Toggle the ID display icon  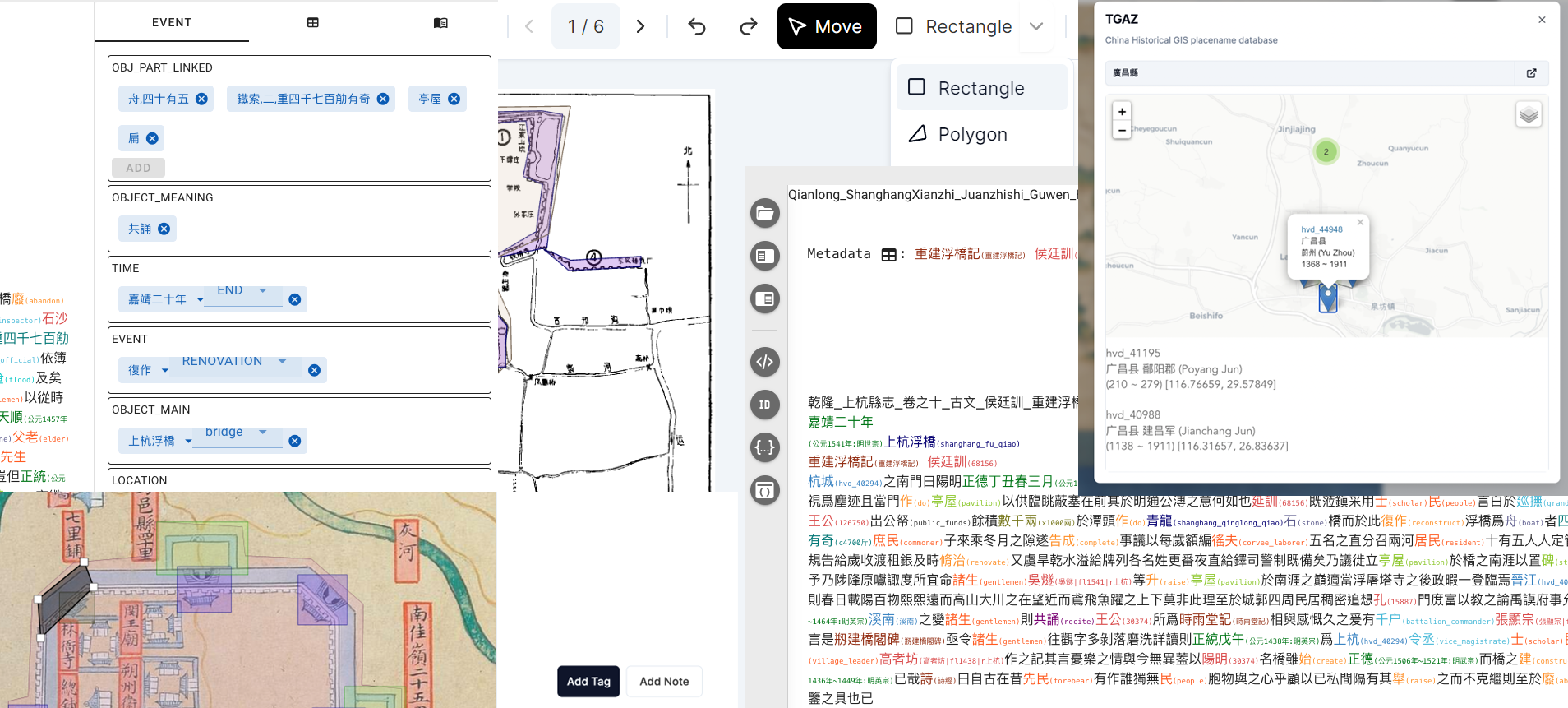point(765,405)
